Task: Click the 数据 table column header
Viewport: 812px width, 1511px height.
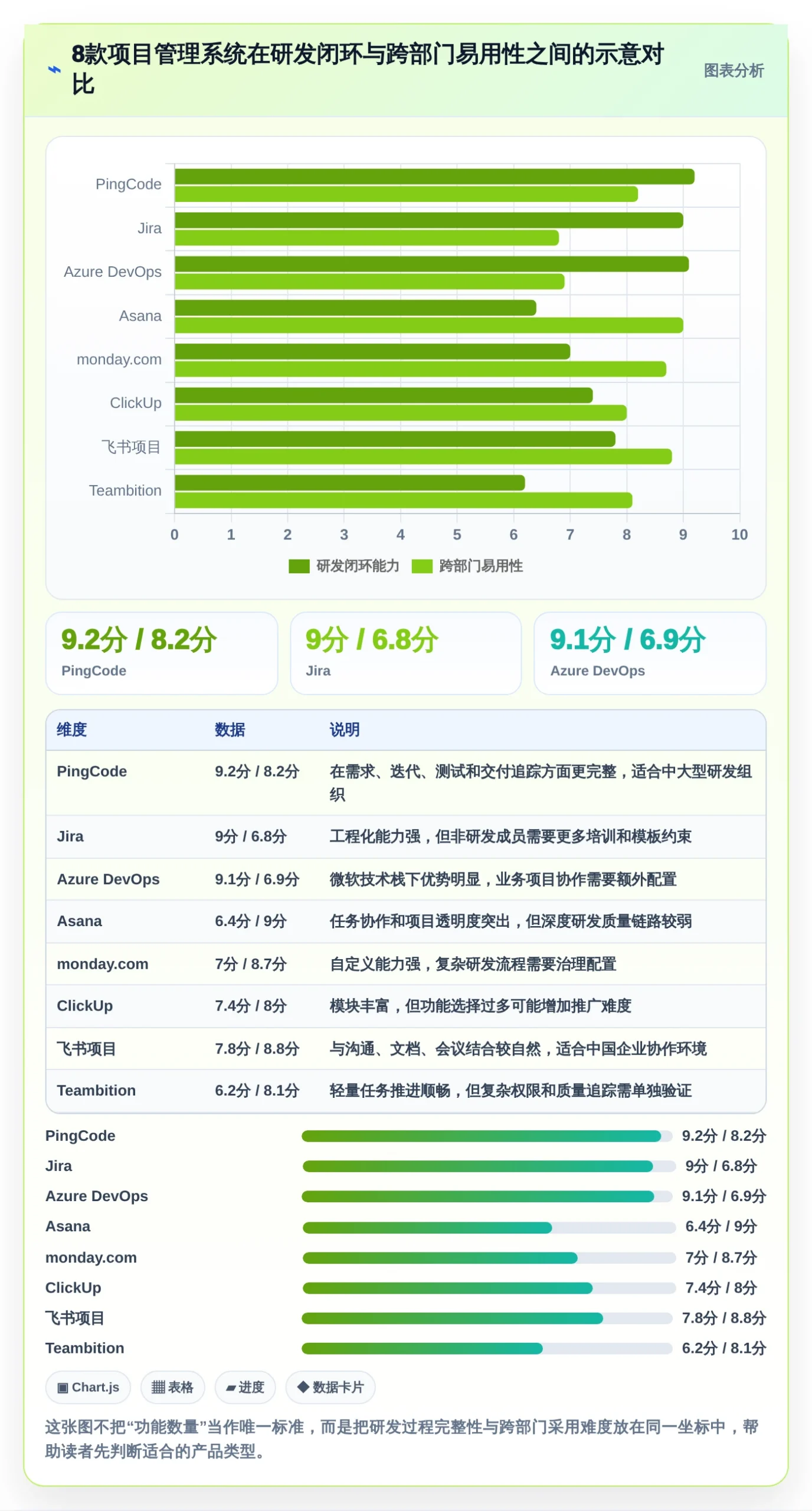Action: (x=230, y=730)
